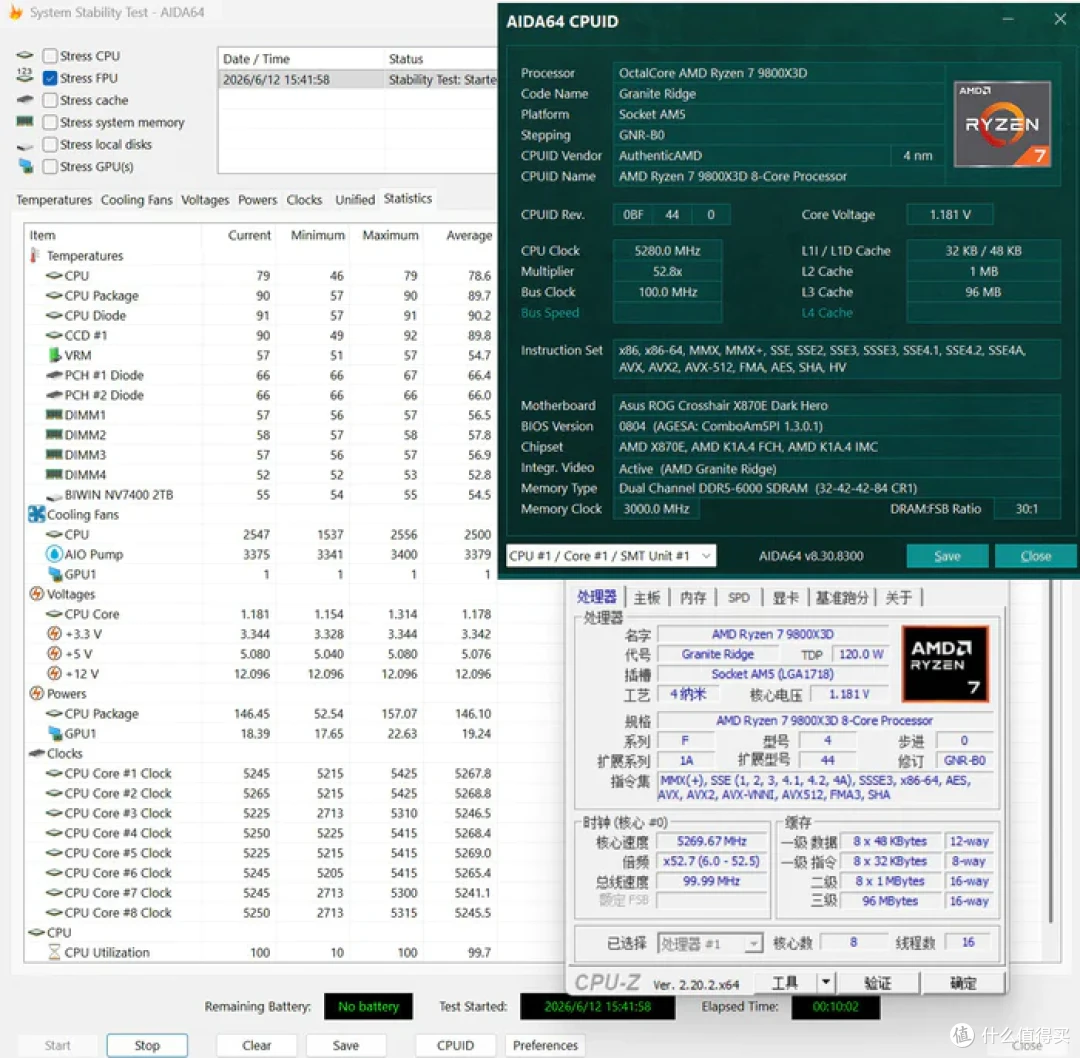
Task: Click the Minimum column header
Action: point(318,236)
